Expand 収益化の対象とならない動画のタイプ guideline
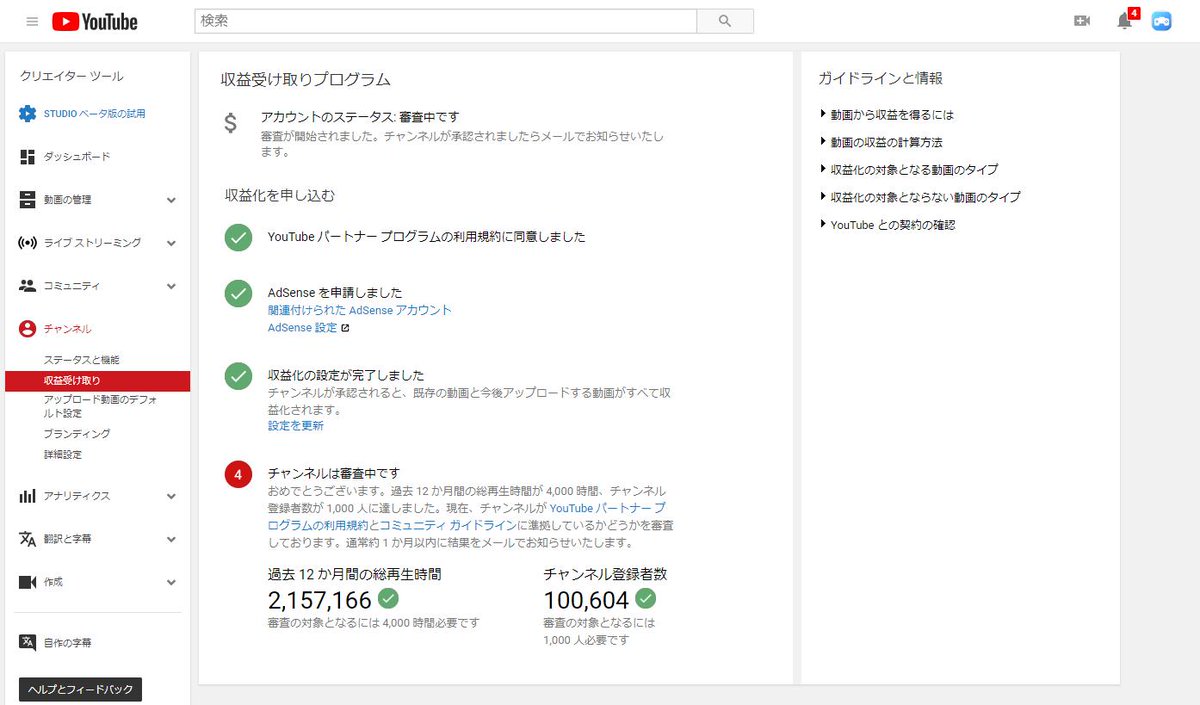 tap(920, 197)
